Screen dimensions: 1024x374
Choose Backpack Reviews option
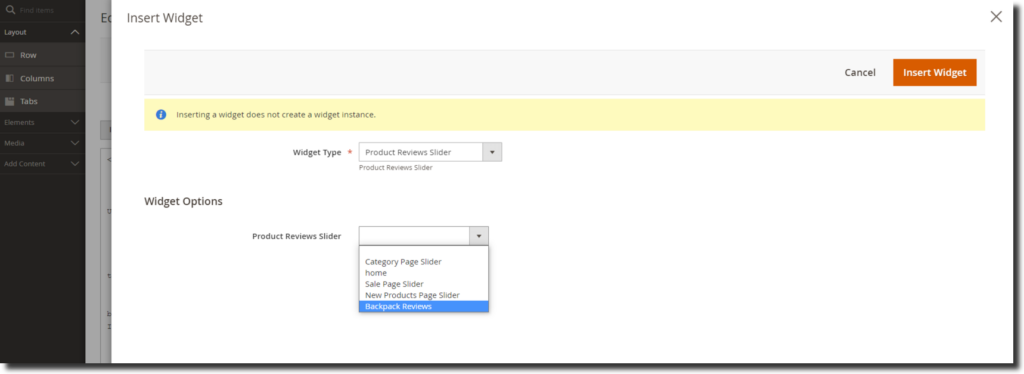click(x=424, y=306)
